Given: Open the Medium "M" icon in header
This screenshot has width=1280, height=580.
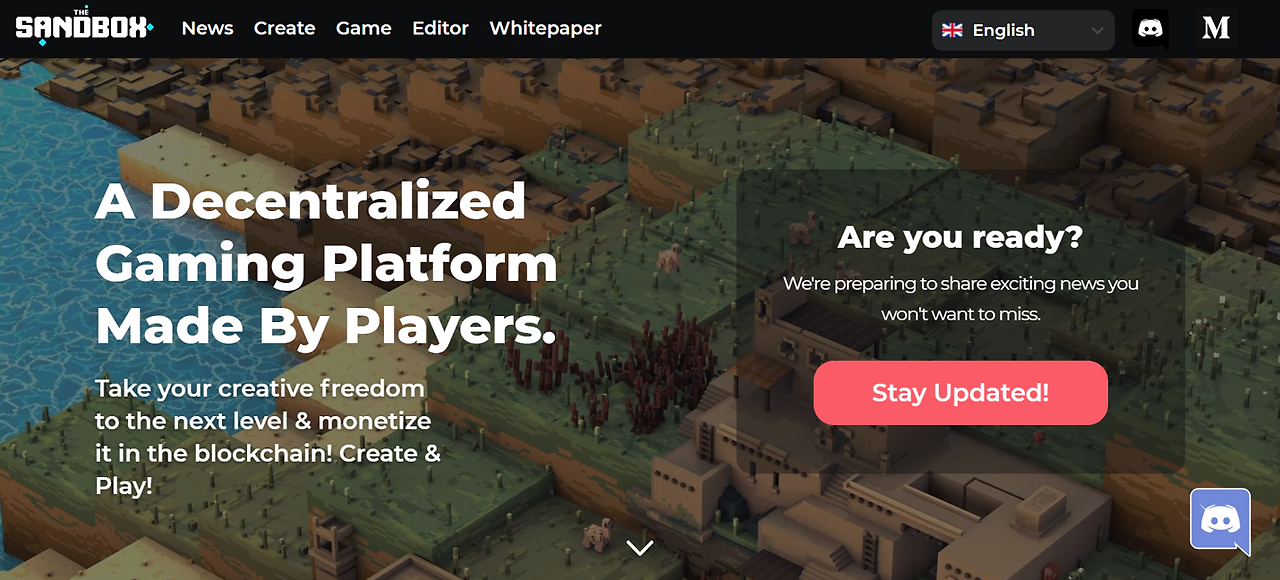Looking at the screenshot, I should point(1216,29).
